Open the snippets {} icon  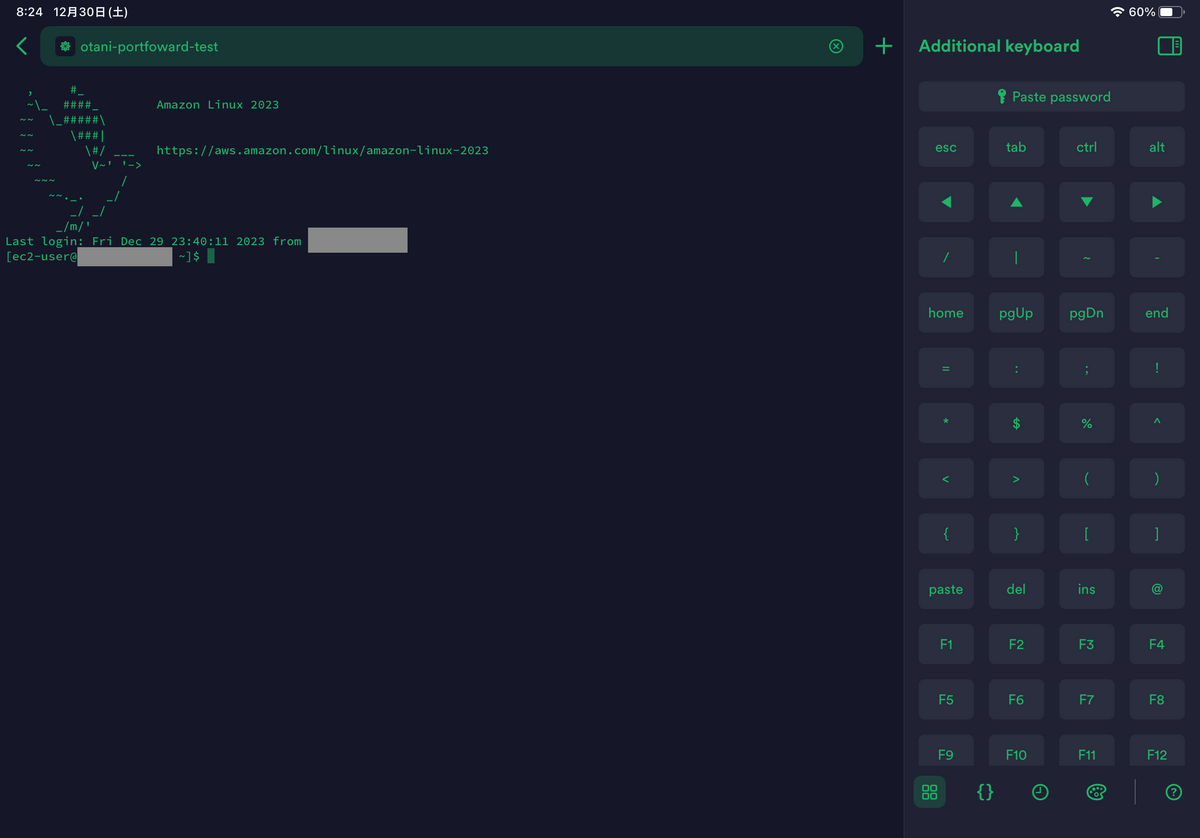[985, 792]
